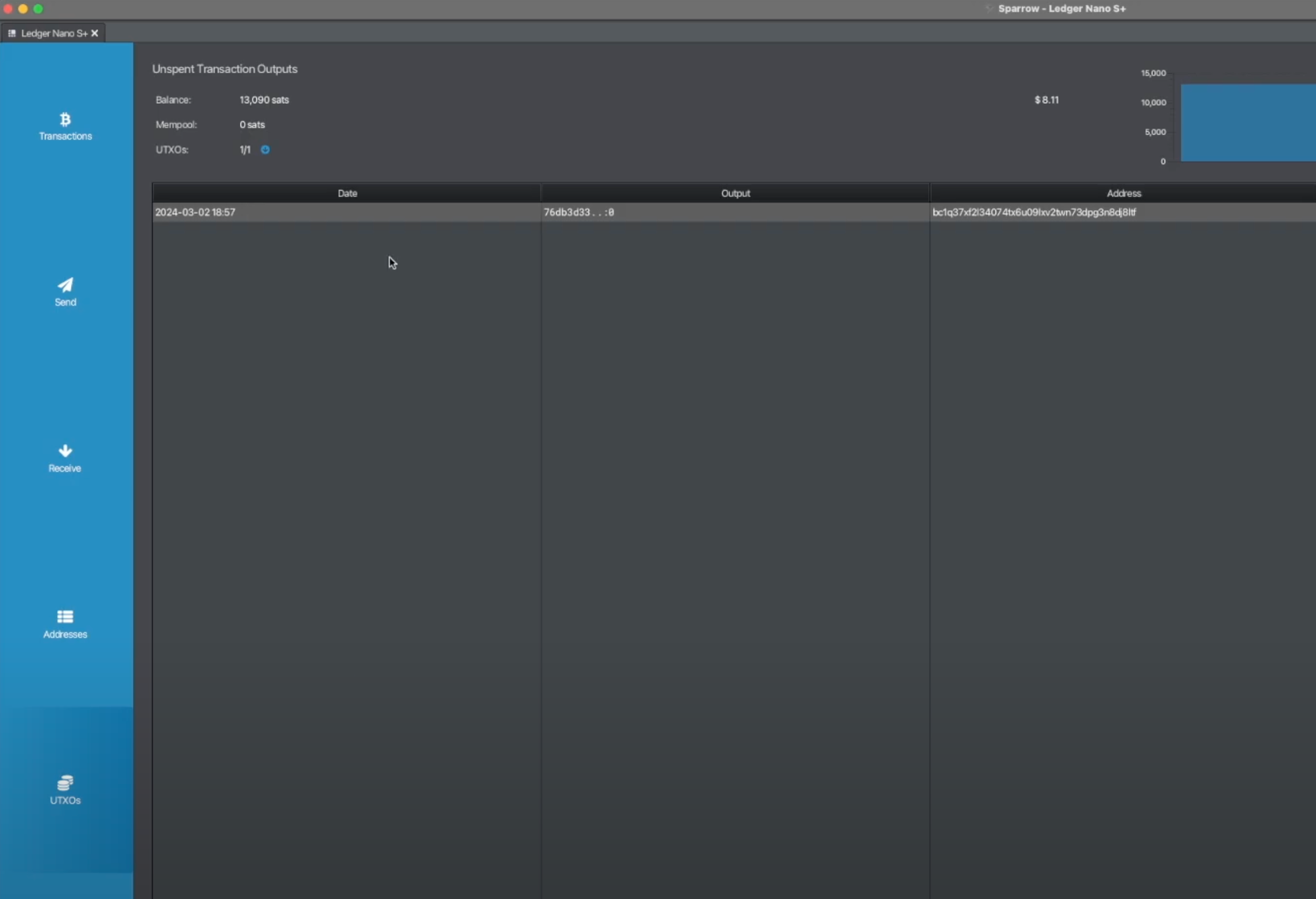Click output 76db3d33..:0 cell
The width and height of the screenshot is (1316, 899).
[x=578, y=212]
